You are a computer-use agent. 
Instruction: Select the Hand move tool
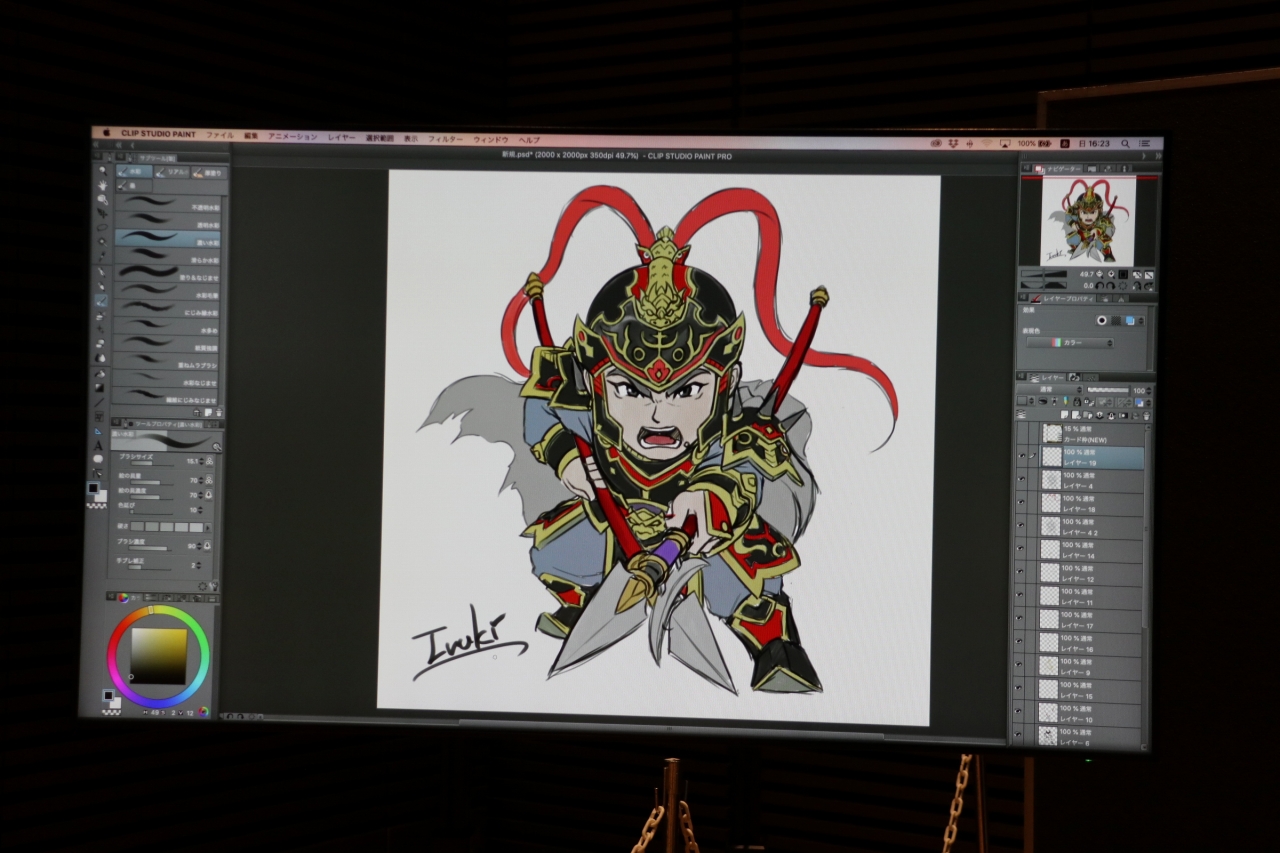pos(102,185)
